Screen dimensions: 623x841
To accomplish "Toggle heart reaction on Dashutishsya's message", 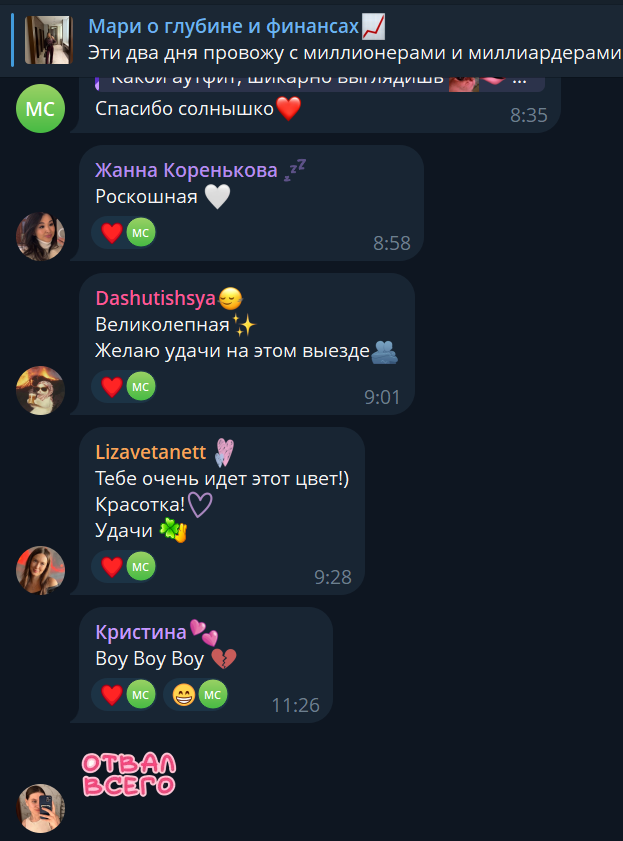I will pyautogui.click(x=124, y=387).
